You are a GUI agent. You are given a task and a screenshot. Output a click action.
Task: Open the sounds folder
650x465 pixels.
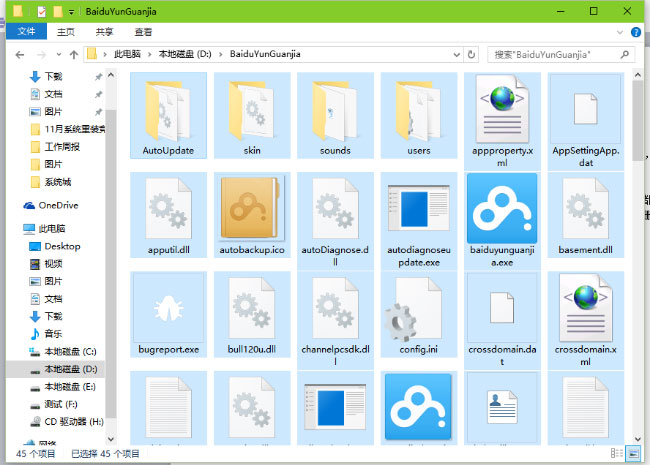[335, 116]
